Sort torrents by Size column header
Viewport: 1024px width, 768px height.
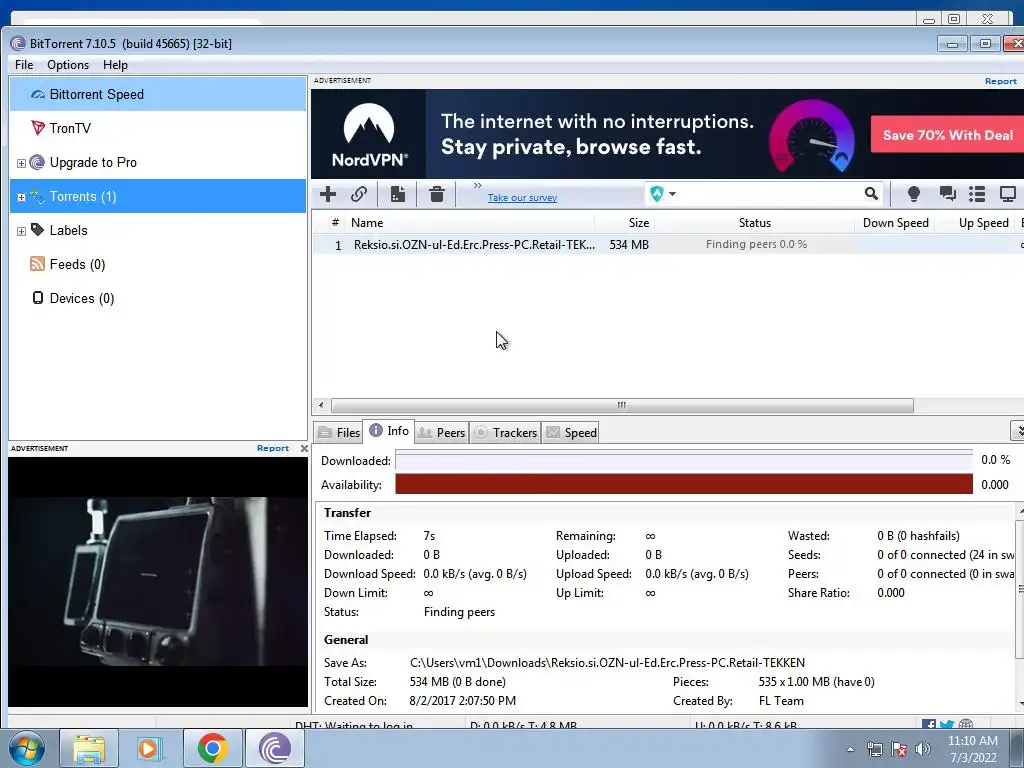625,223
